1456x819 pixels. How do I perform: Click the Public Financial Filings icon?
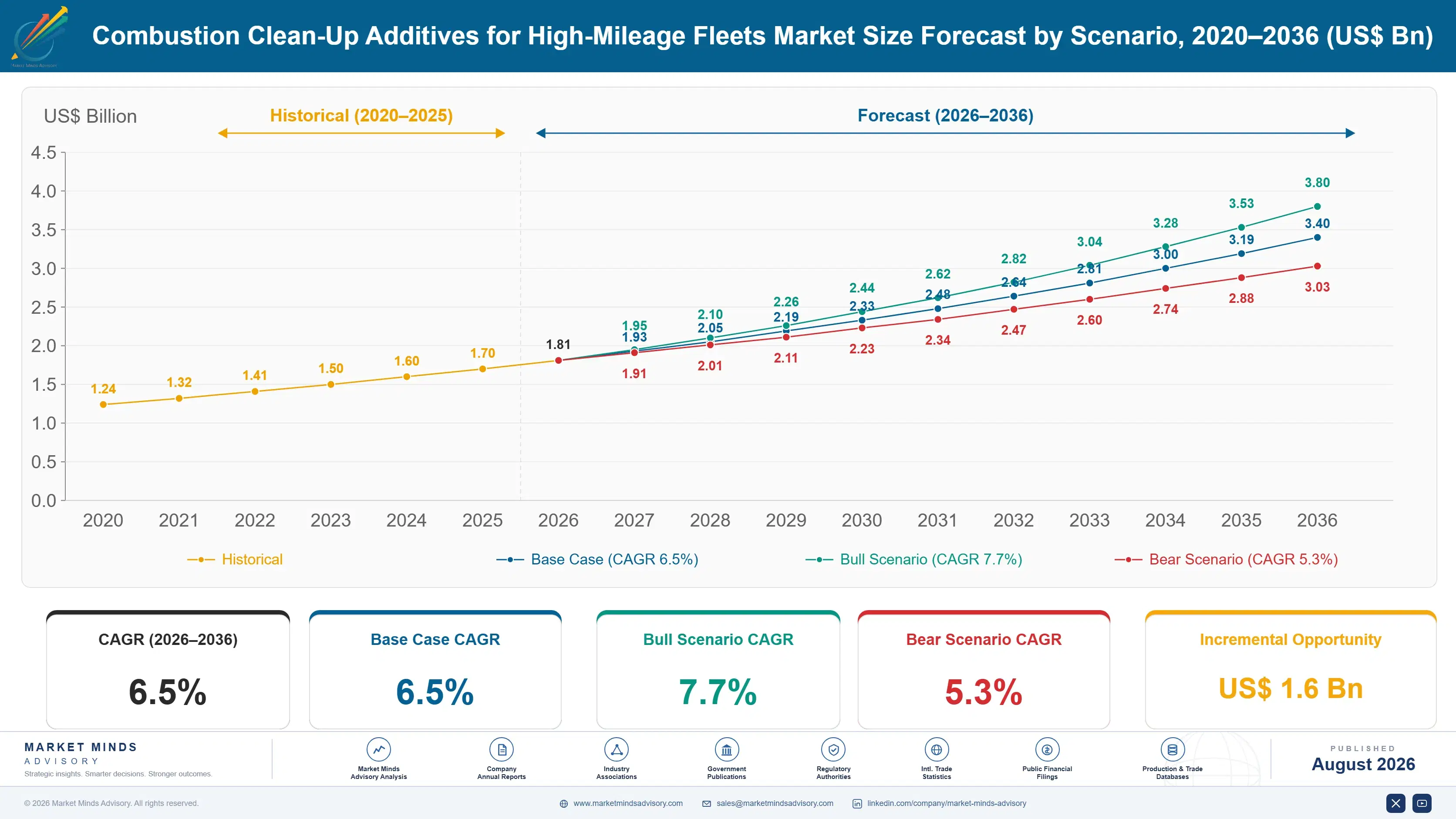point(1047,749)
